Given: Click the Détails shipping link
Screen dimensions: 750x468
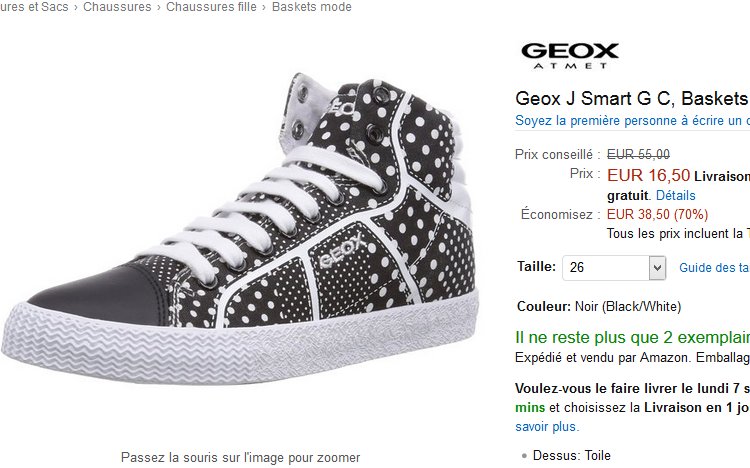Looking at the screenshot, I should click(x=675, y=195).
